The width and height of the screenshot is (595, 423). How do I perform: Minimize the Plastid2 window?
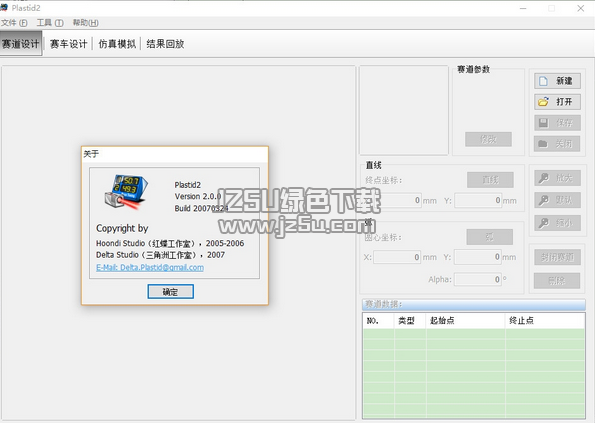(523, 8)
